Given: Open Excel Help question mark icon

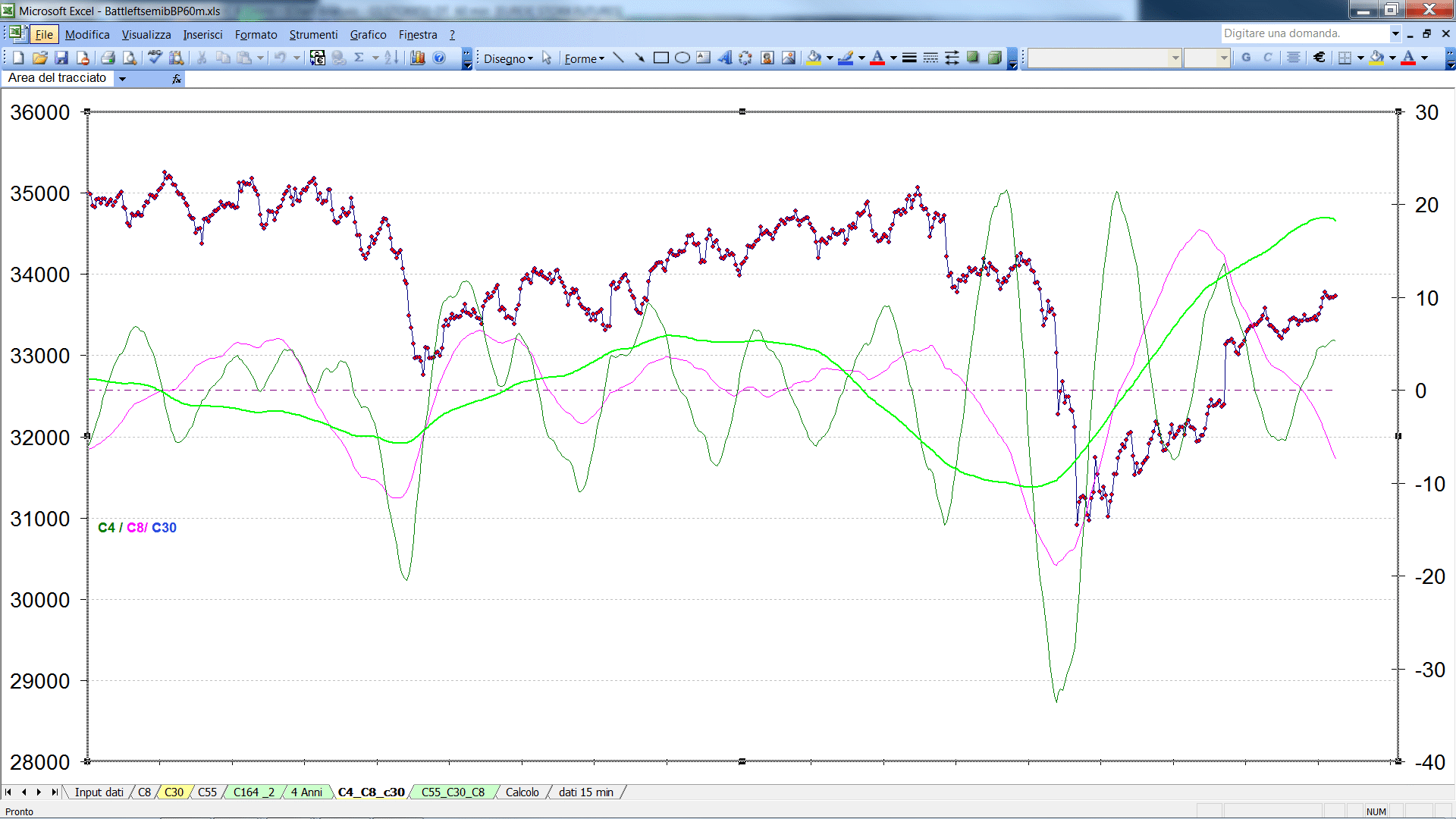Looking at the screenshot, I should pyautogui.click(x=439, y=58).
